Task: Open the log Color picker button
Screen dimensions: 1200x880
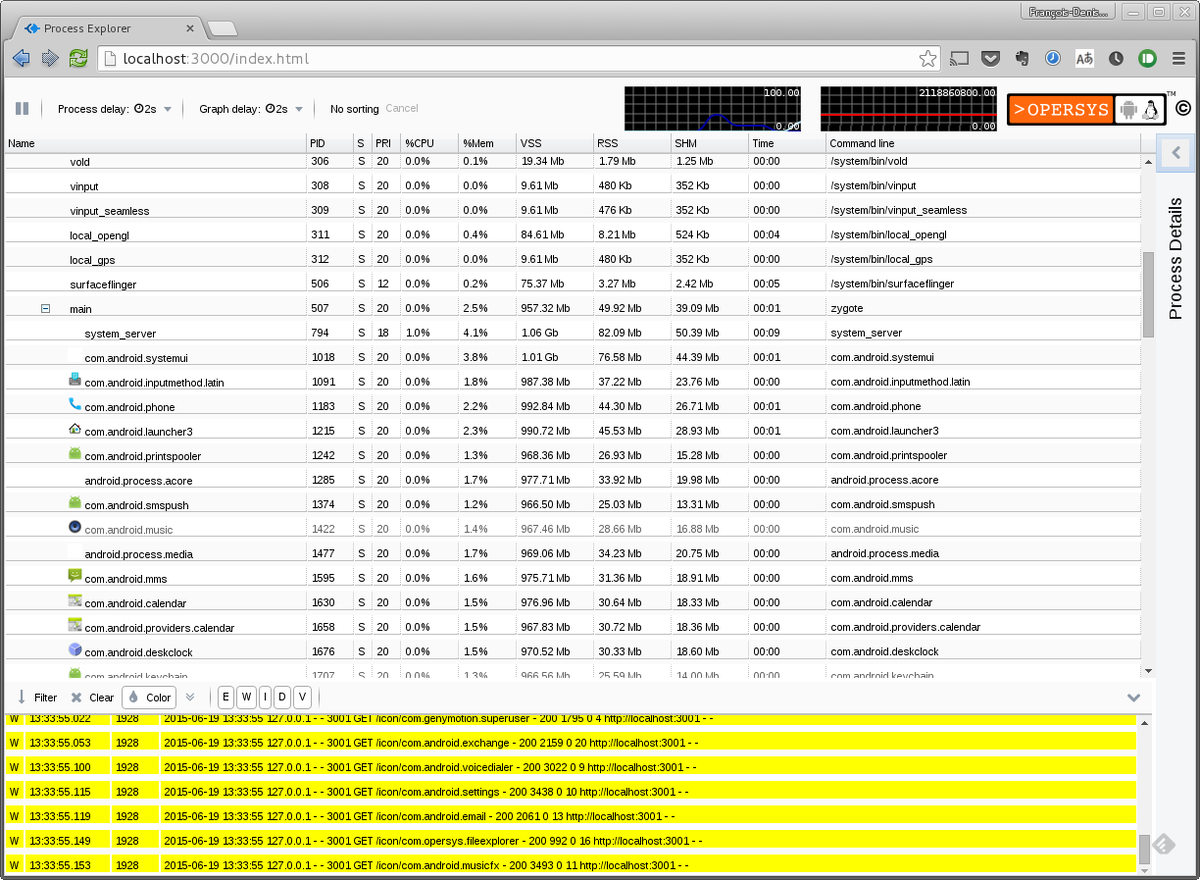Action: click(149, 697)
